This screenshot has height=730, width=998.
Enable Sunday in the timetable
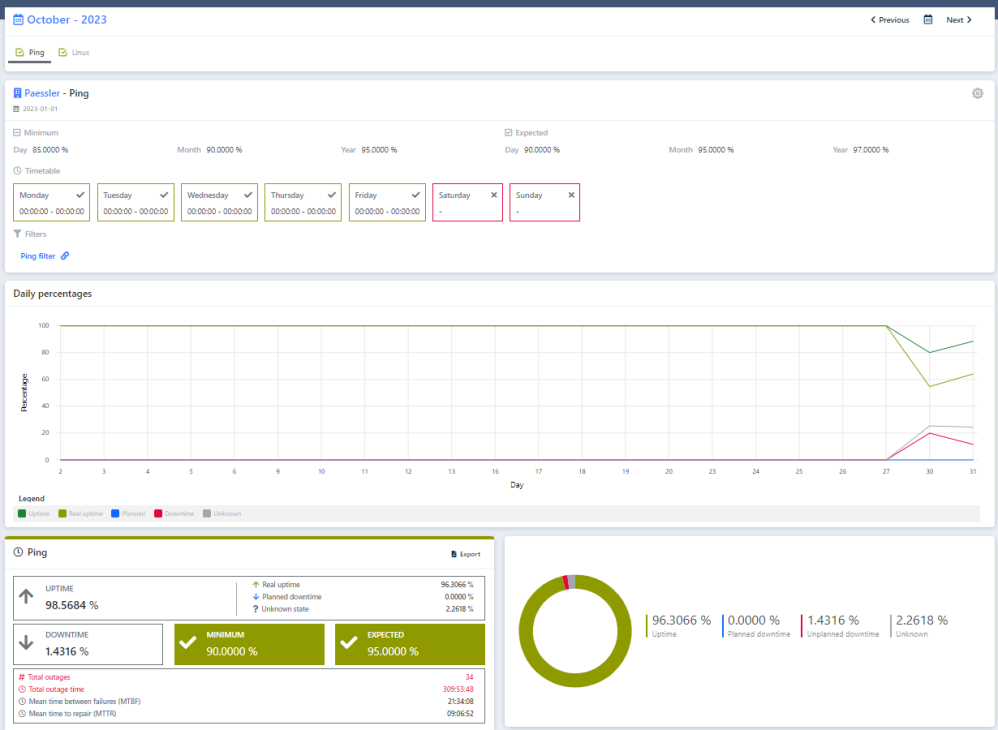click(545, 202)
